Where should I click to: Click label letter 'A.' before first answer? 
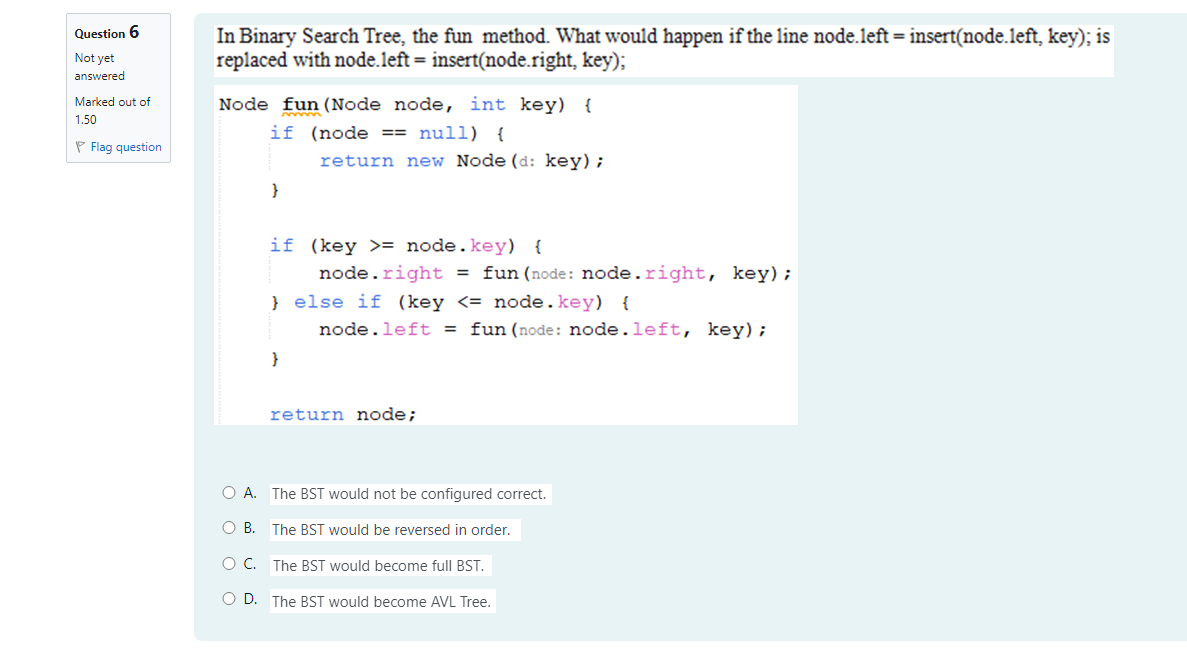coord(247,491)
